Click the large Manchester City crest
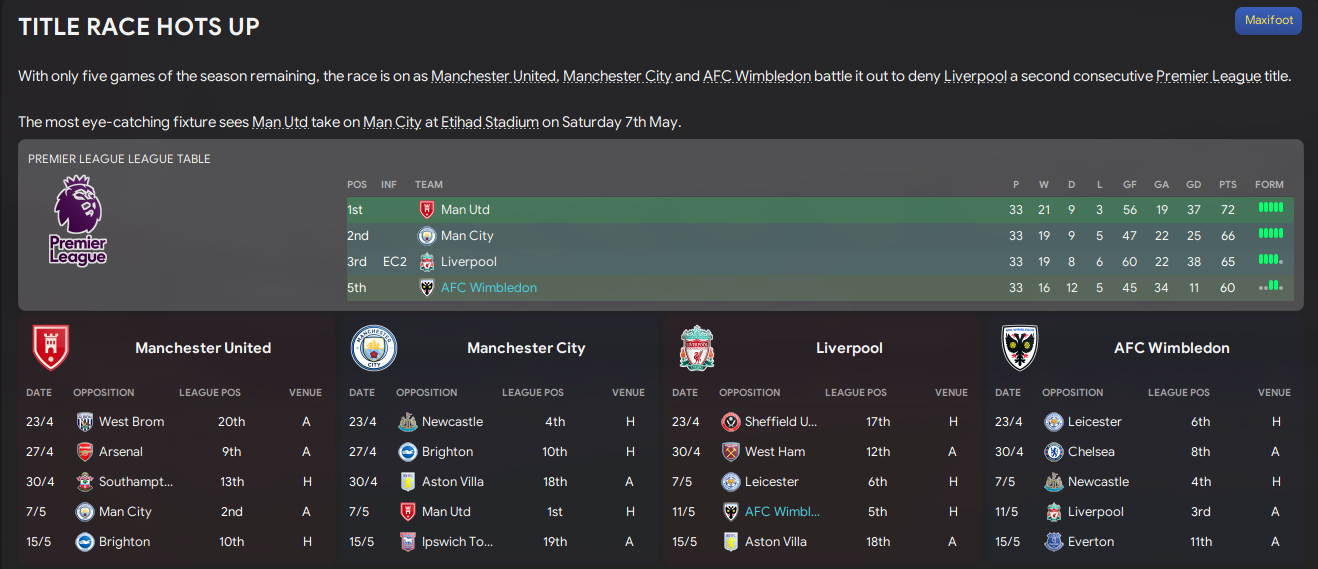Viewport: 1318px width, 569px height. pos(374,348)
